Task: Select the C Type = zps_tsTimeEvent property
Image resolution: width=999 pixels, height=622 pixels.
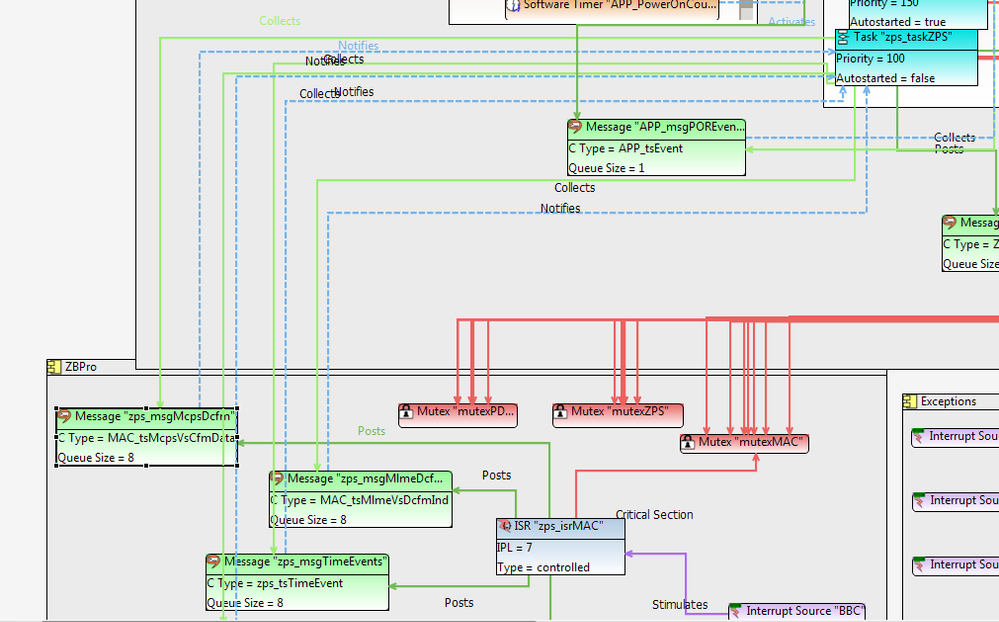Action: pos(275,583)
